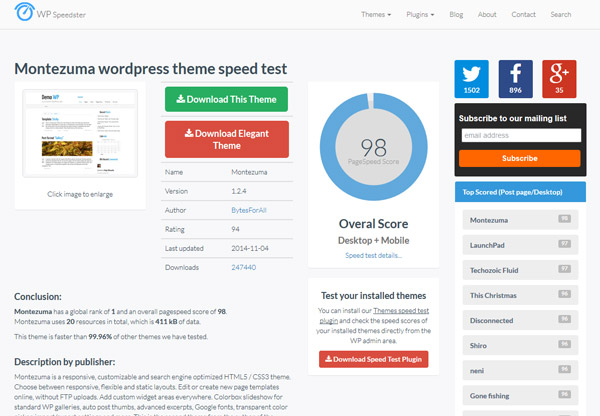Click the Conclusion heading
Image resolution: width=600 pixels, height=416 pixels.
pos(38,296)
